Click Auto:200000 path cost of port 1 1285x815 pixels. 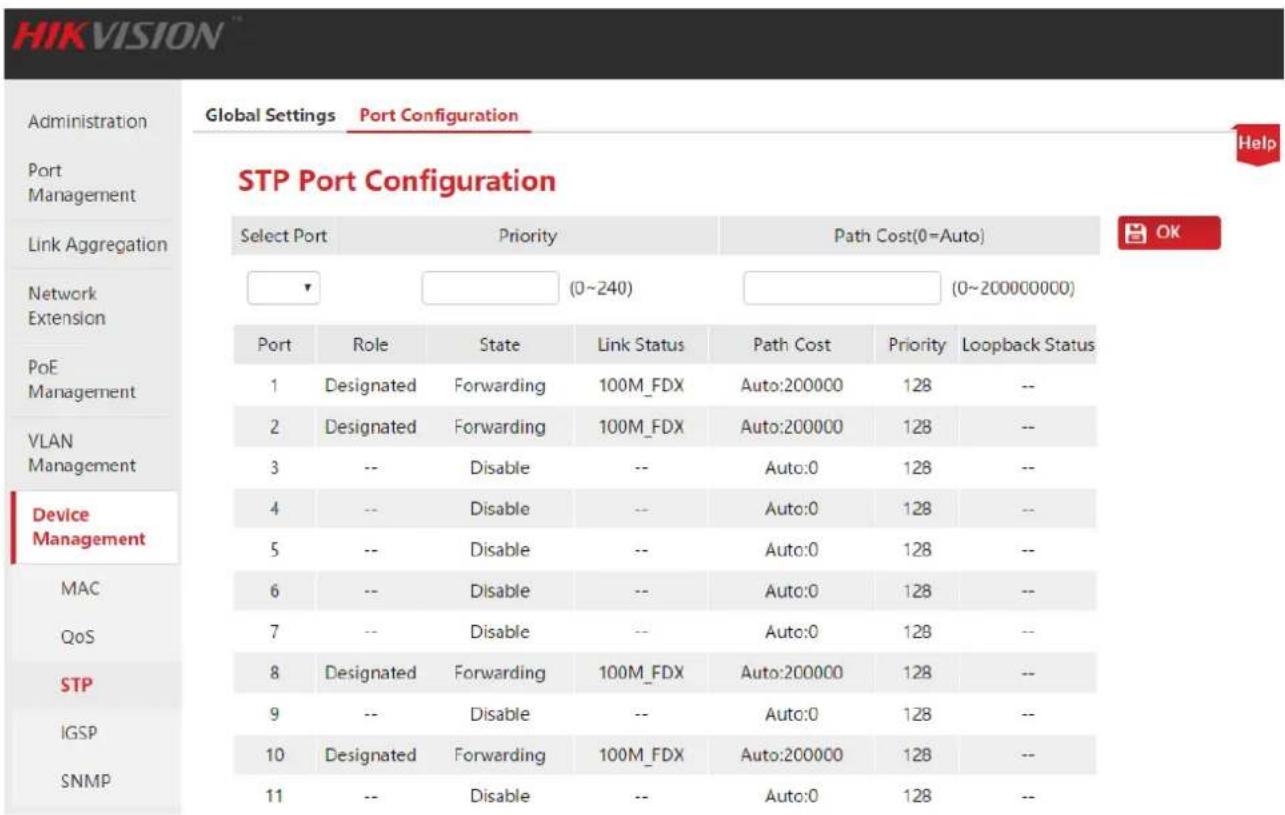791,386
